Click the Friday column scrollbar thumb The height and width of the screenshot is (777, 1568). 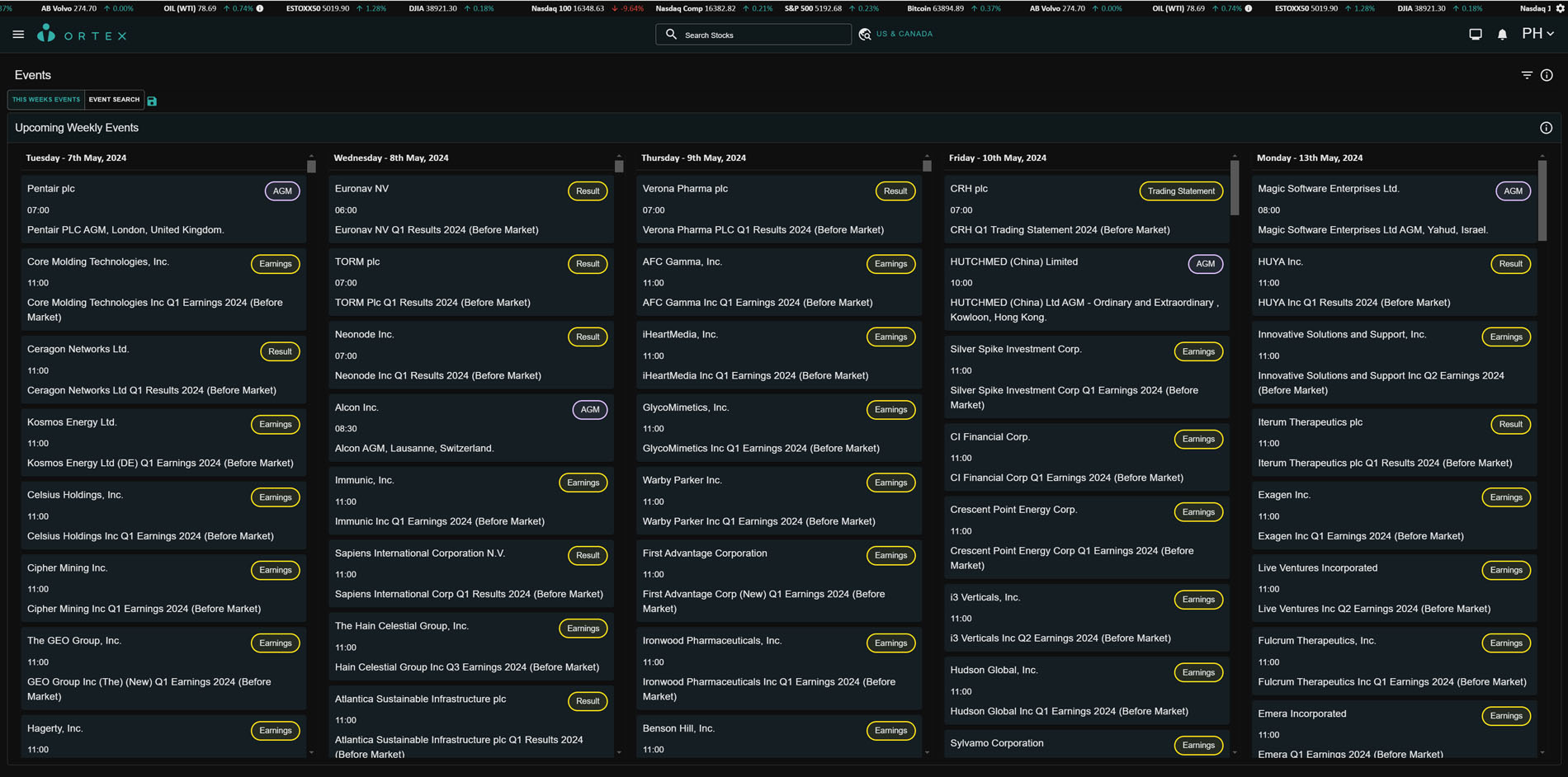click(x=1235, y=188)
